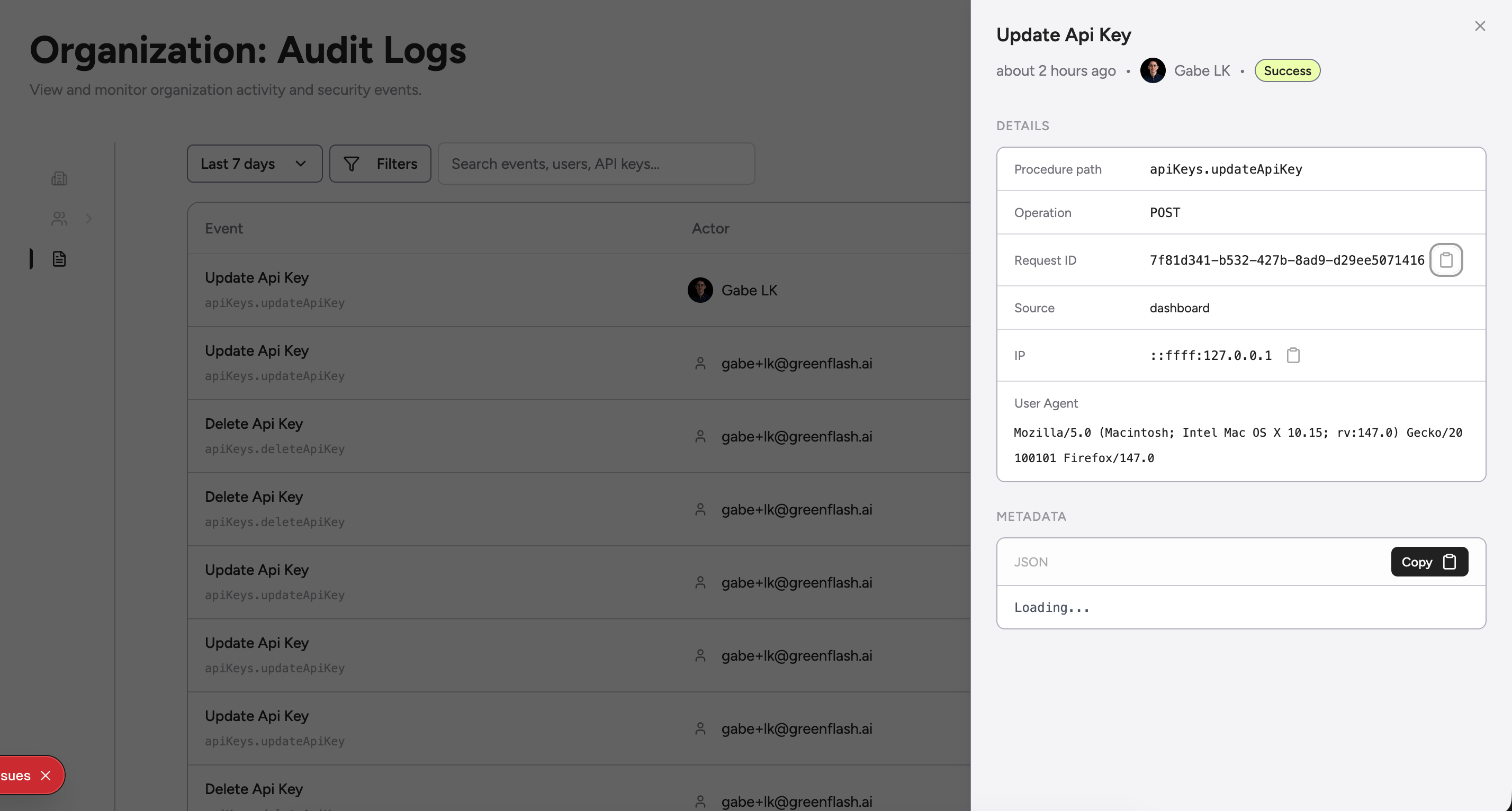The width and height of the screenshot is (1512, 811).
Task: Select the apiKeys.updateApiKey procedure path value
Action: pyautogui.click(x=1225, y=169)
